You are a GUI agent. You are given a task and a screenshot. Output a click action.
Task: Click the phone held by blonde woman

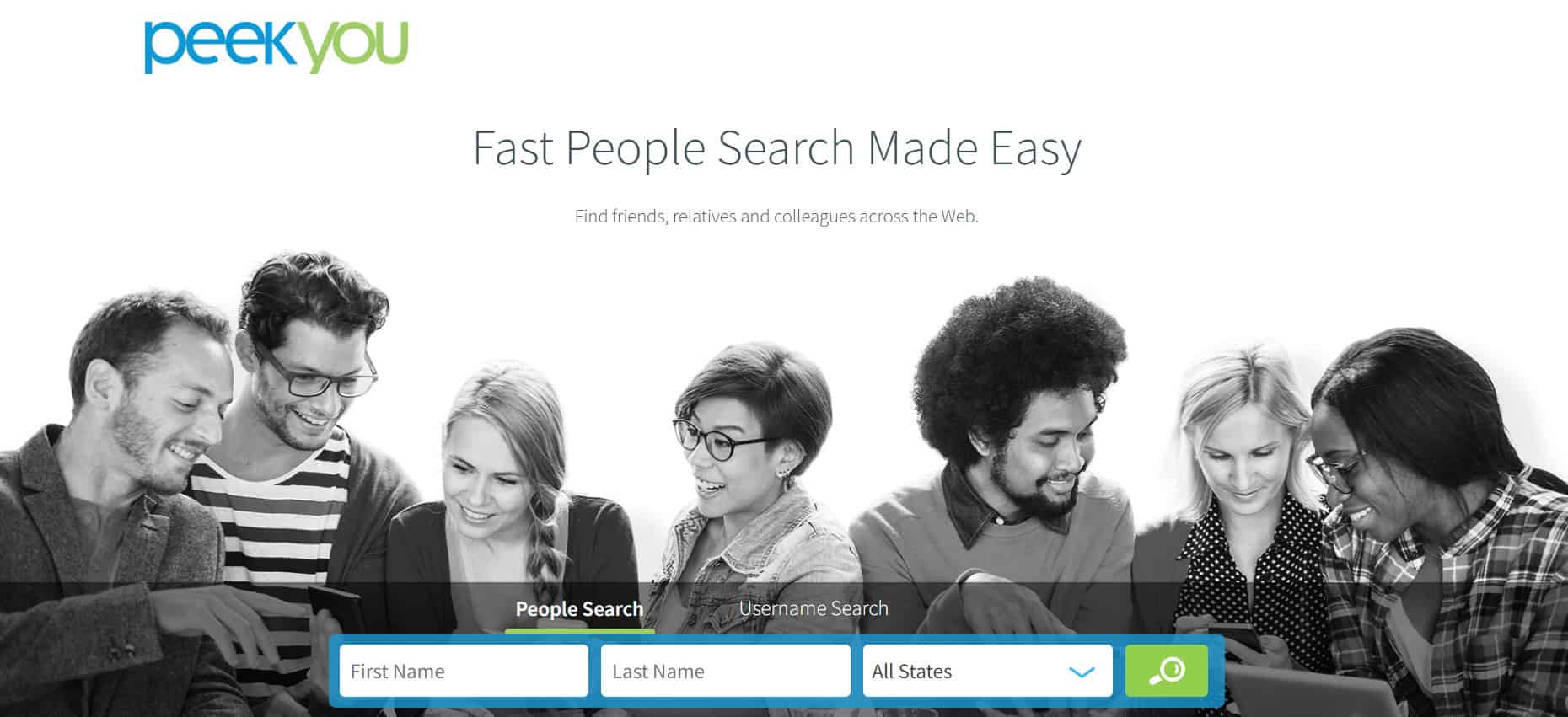1234,640
